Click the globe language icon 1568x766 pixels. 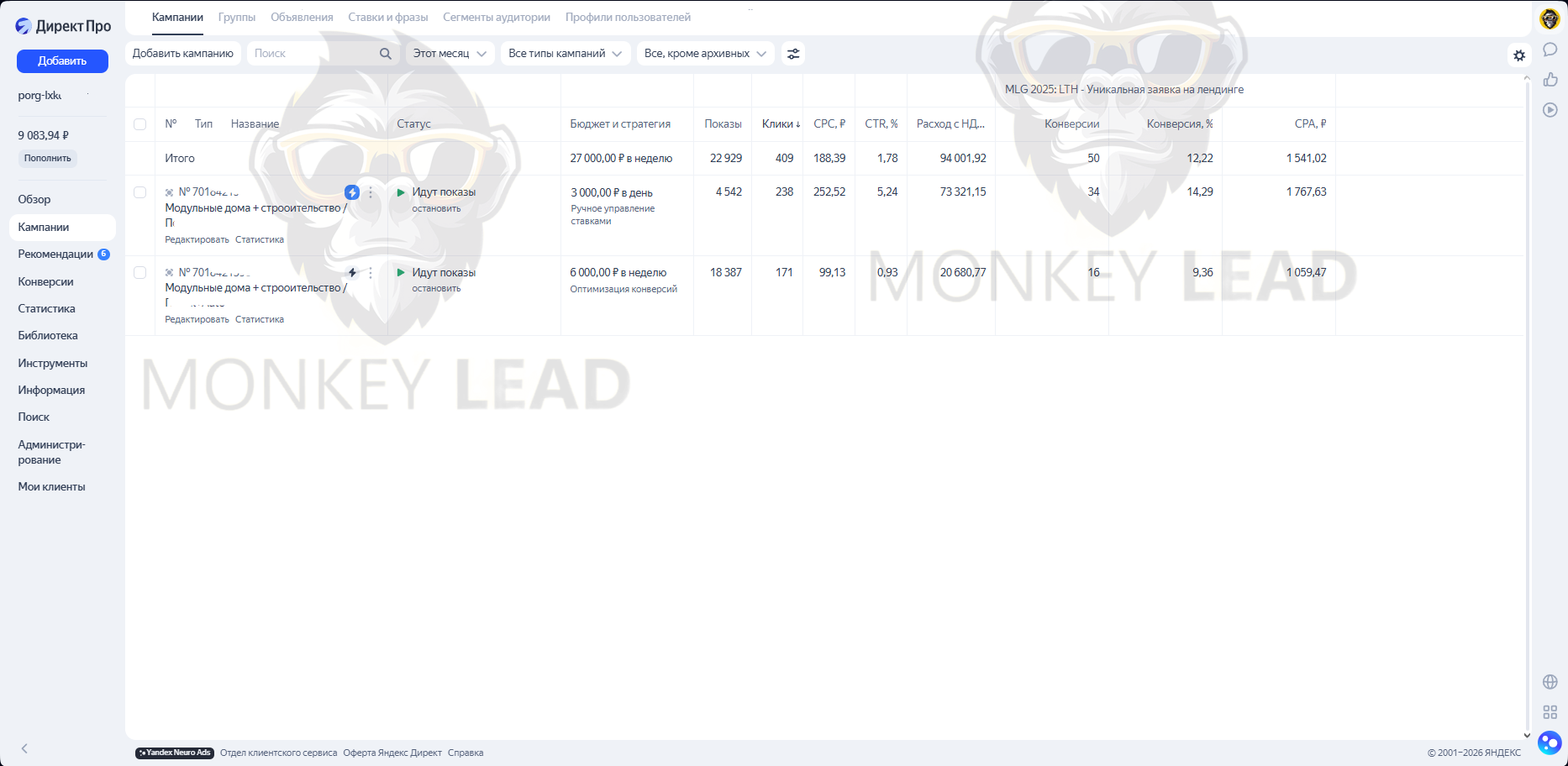pos(1550,682)
